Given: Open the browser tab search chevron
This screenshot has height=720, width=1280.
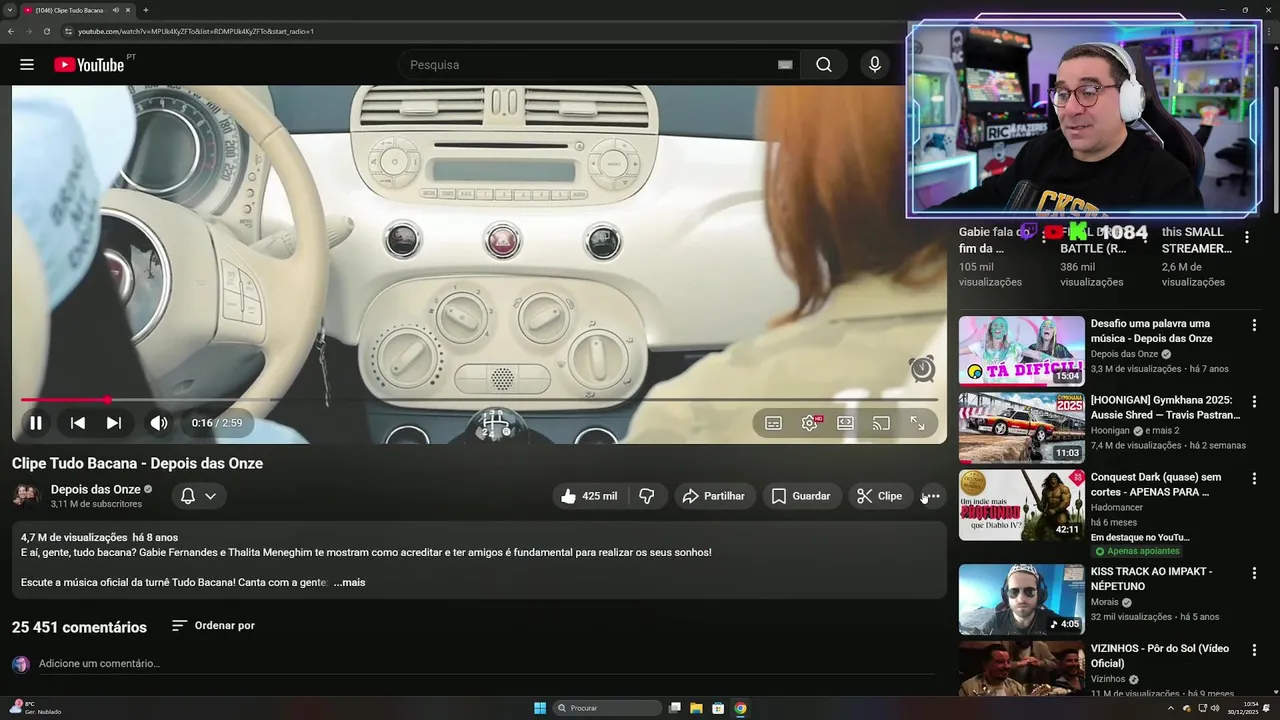Looking at the screenshot, I should [10, 10].
